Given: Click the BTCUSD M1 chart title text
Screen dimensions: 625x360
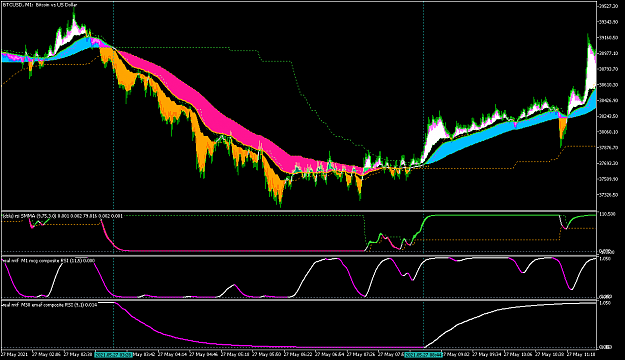Looking at the screenshot, I should point(40,5).
